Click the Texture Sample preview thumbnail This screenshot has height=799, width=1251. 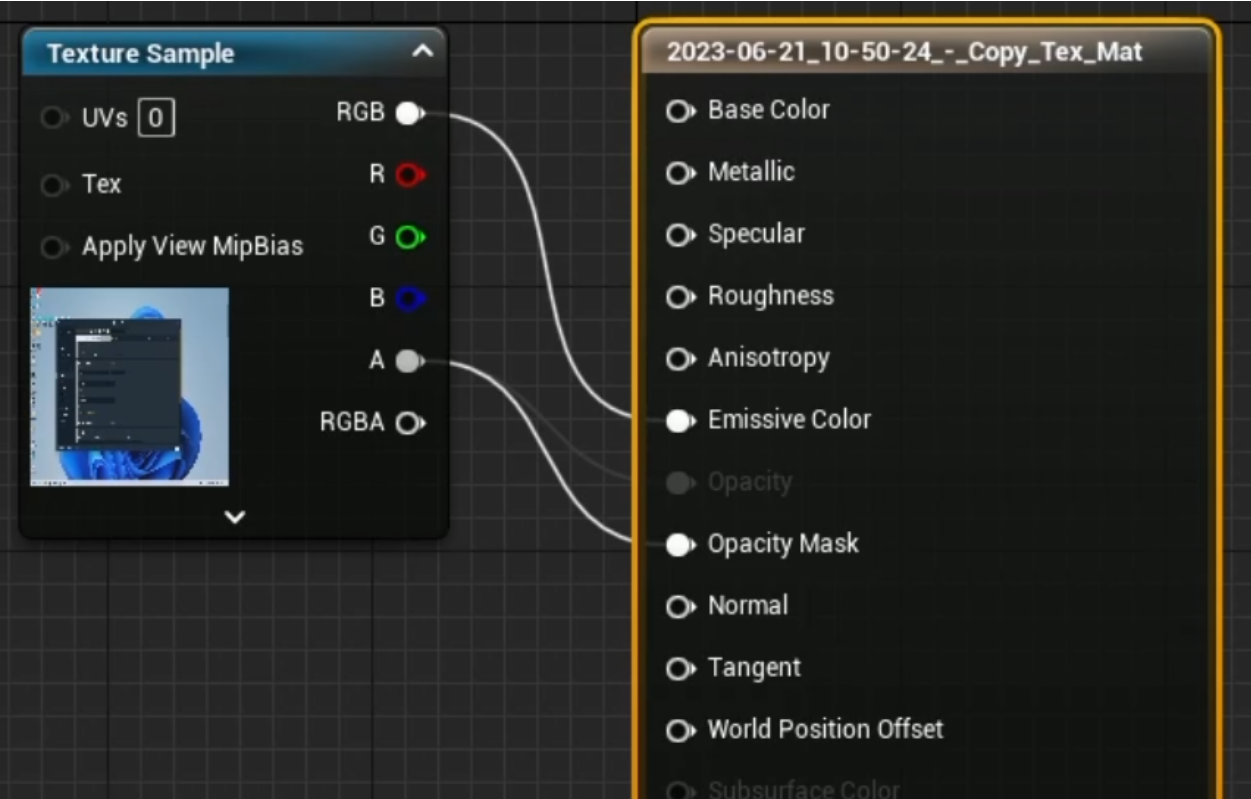pos(130,387)
